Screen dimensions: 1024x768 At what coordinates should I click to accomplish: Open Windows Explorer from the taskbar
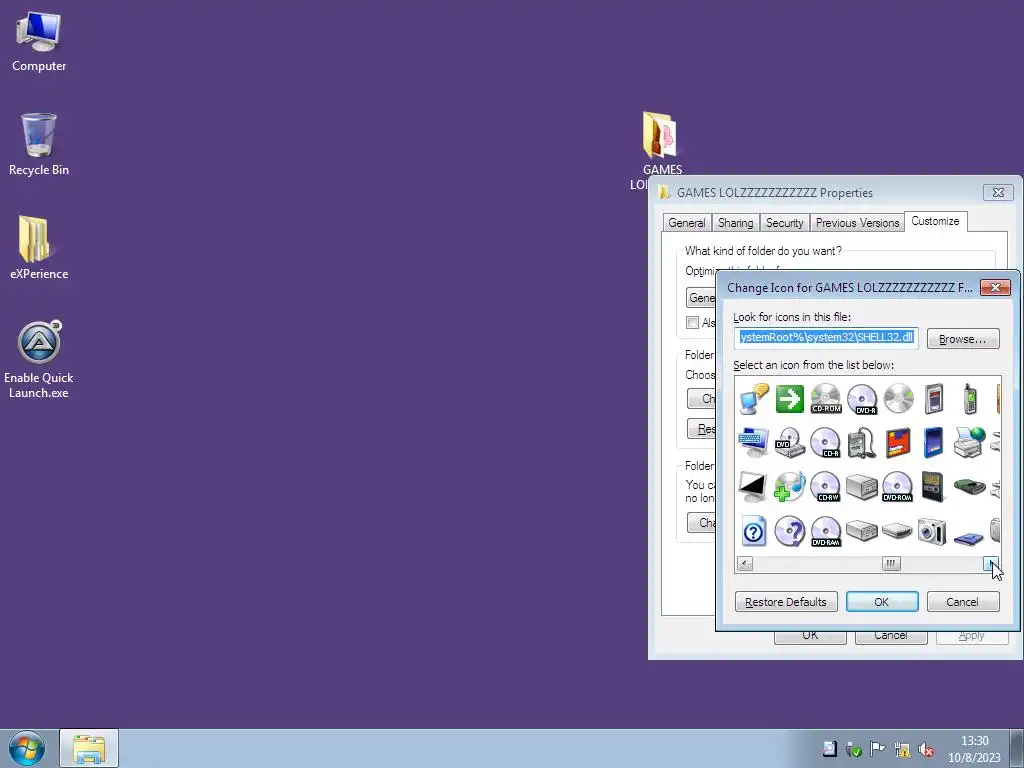(x=89, y=748)
